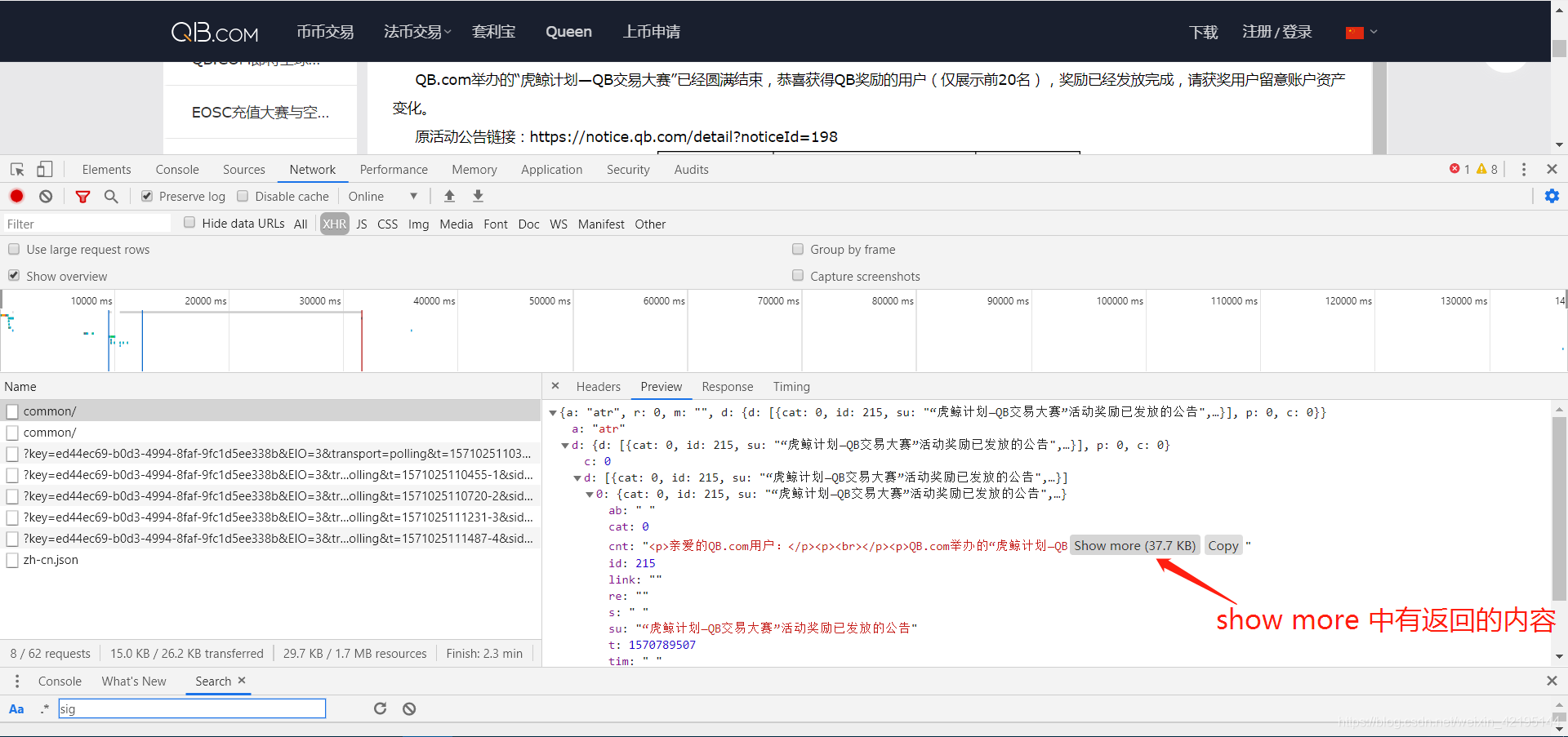Toggle Preserve log checkbox
Screen dimensions: 1568x737
[147, 196]
